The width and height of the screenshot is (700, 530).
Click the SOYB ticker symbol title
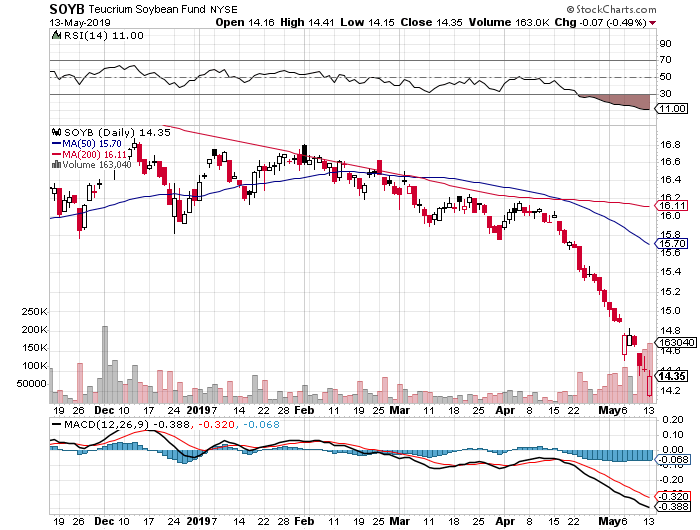point(67,9)
